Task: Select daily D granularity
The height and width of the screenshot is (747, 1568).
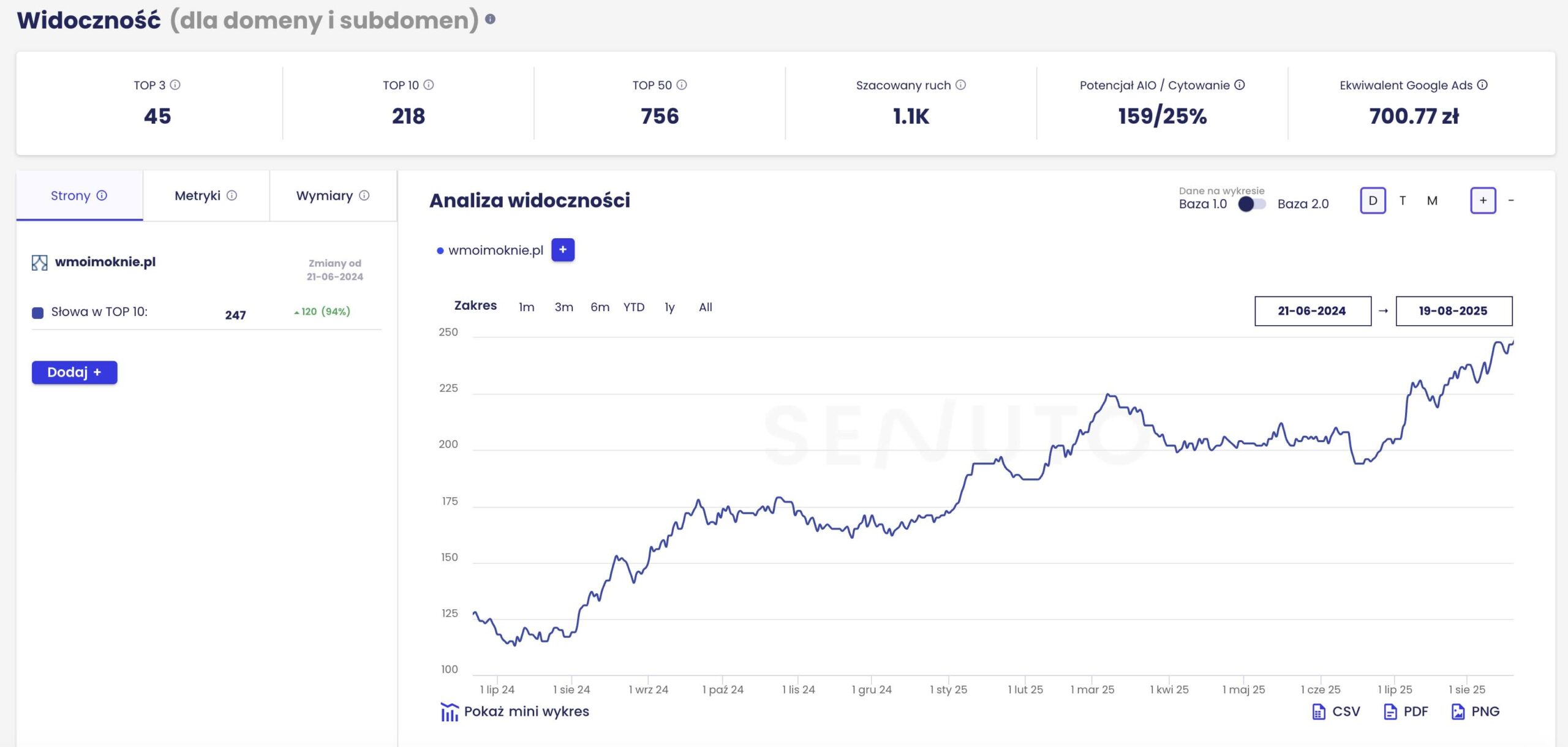Action: (x=1373, y=201)
